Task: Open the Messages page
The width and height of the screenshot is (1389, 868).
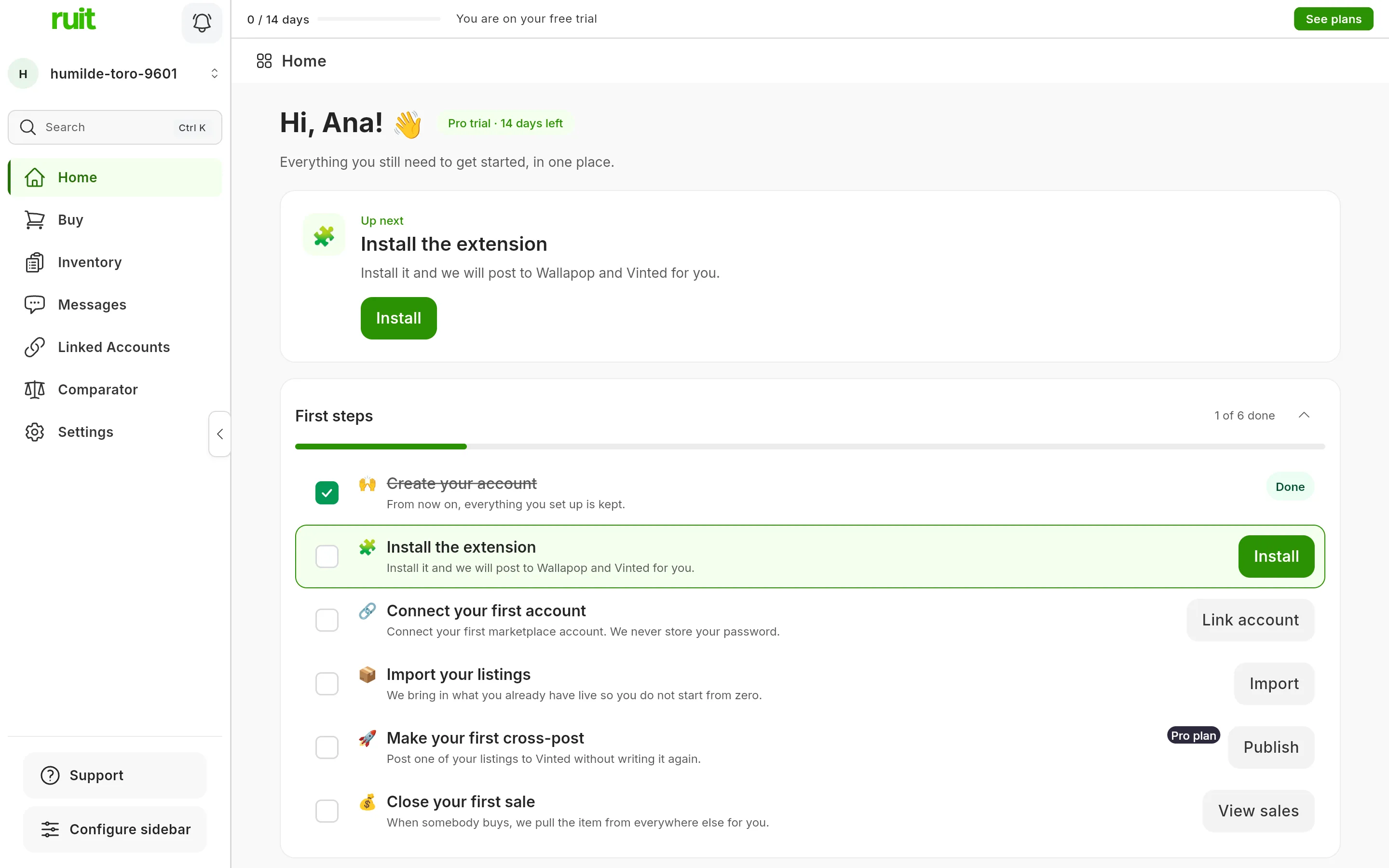Action: point(115,305)
